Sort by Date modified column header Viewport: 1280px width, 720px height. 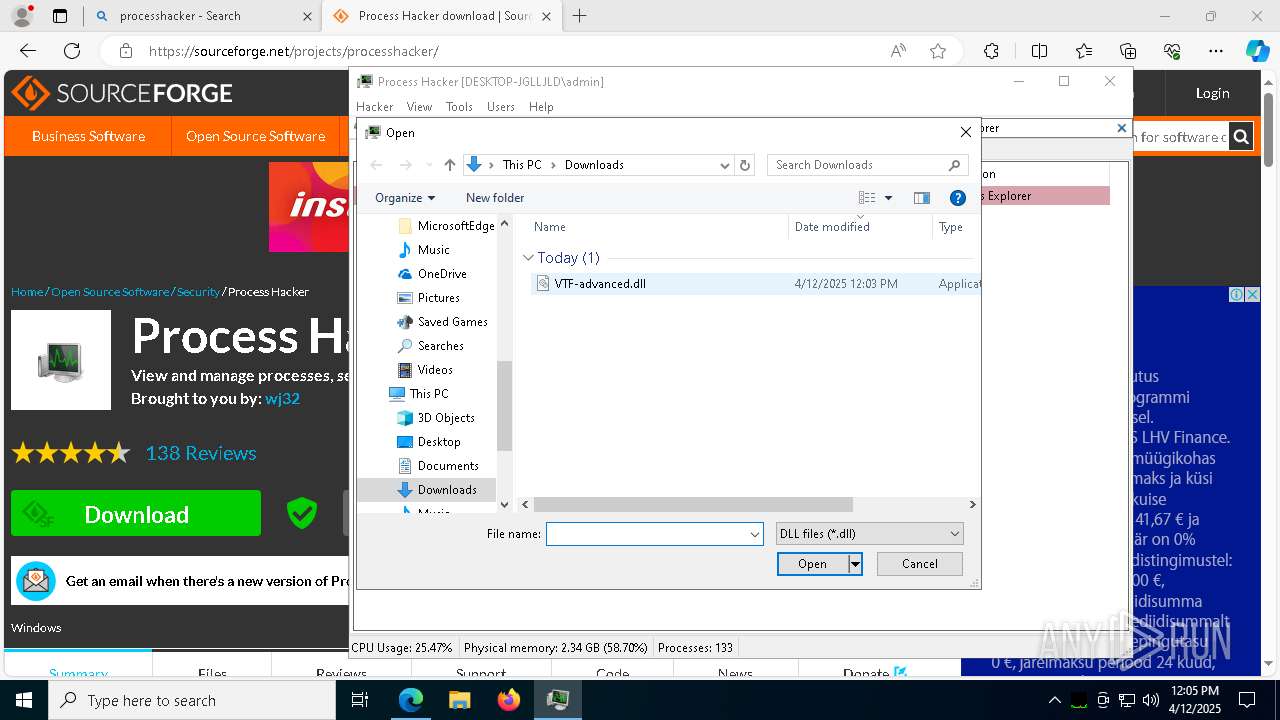point(832,227)
